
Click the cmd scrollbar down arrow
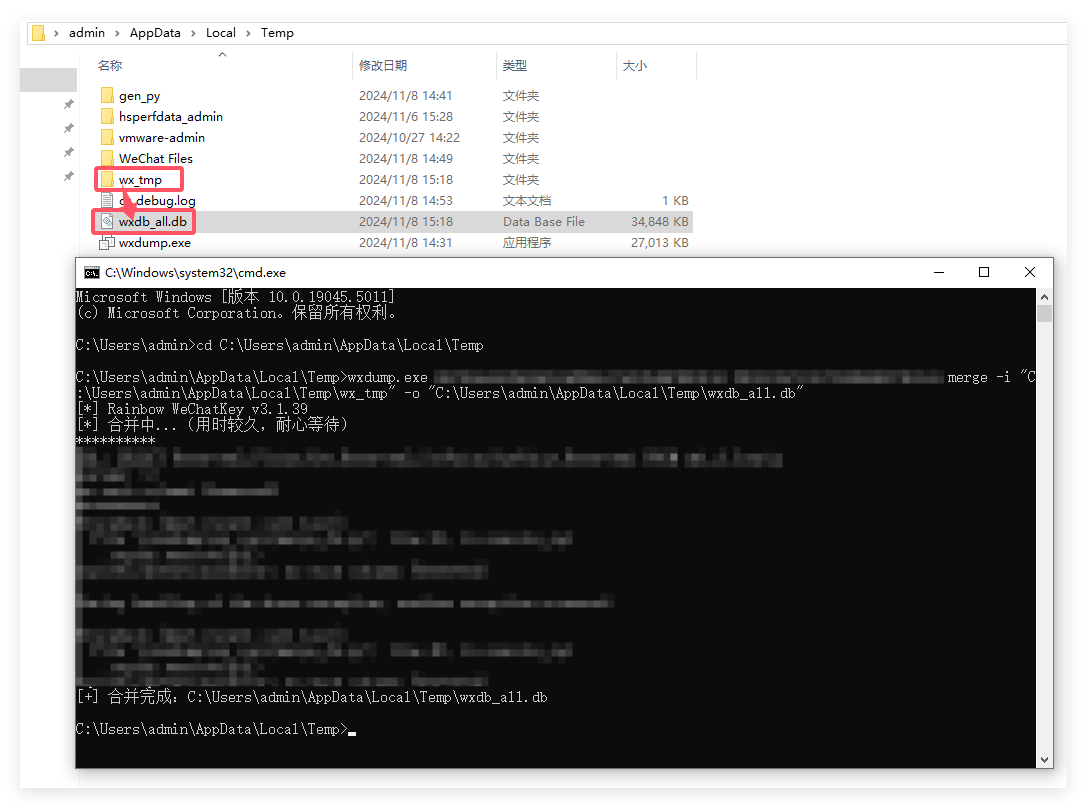1044,760
